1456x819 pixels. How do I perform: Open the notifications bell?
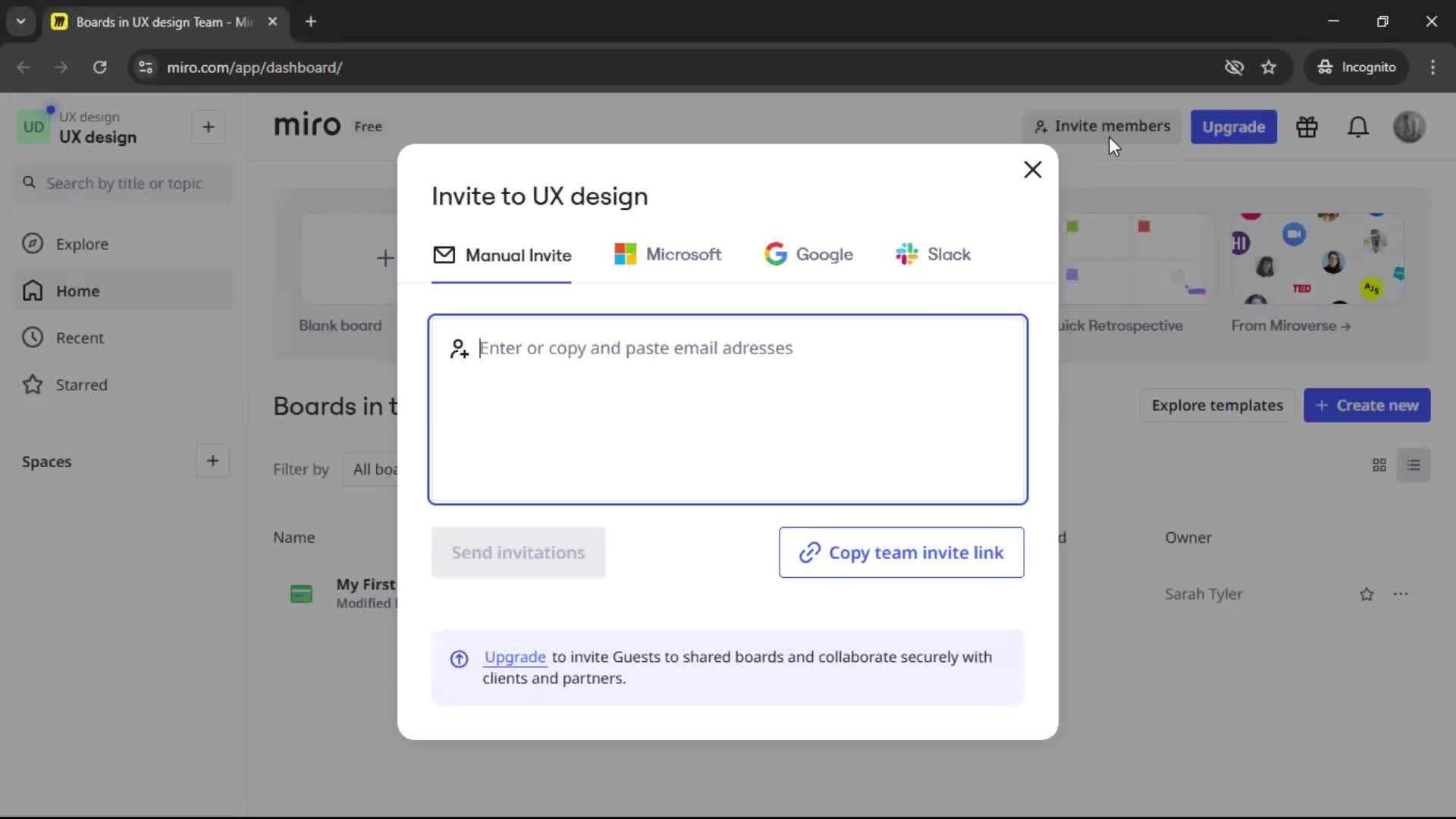tap(1357, 127)
